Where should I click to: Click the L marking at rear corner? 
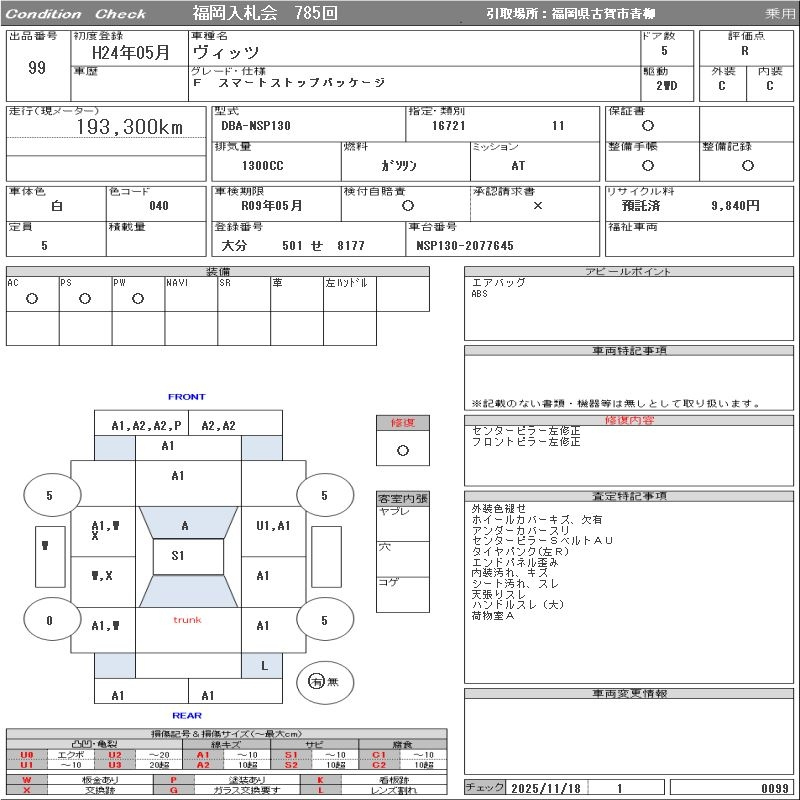click(x=264, y=665)
